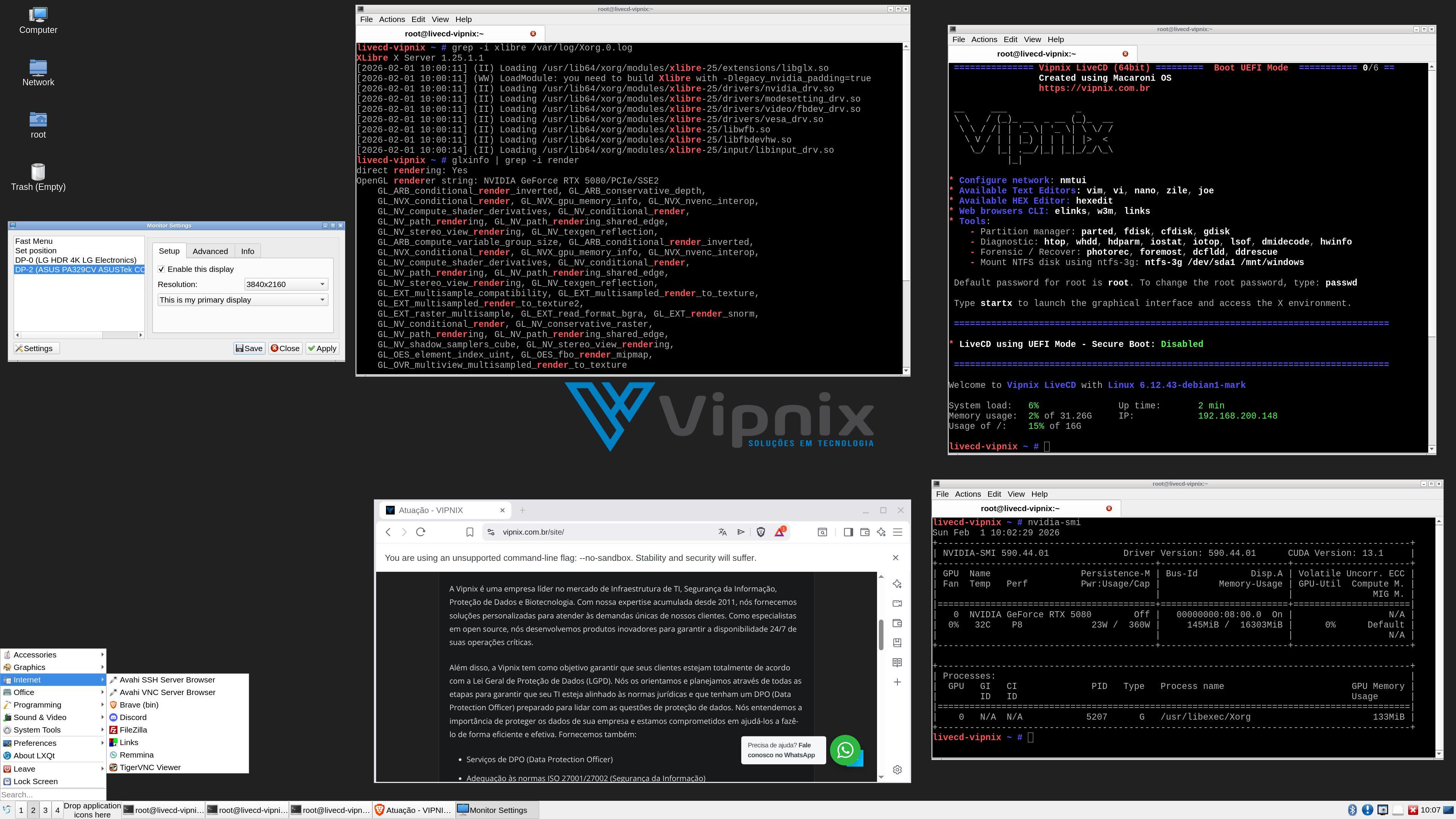This screenshot has height=819, width=1456.
Task: Open bookmarks panel in Brave sidebar
Action: [897, 643]
